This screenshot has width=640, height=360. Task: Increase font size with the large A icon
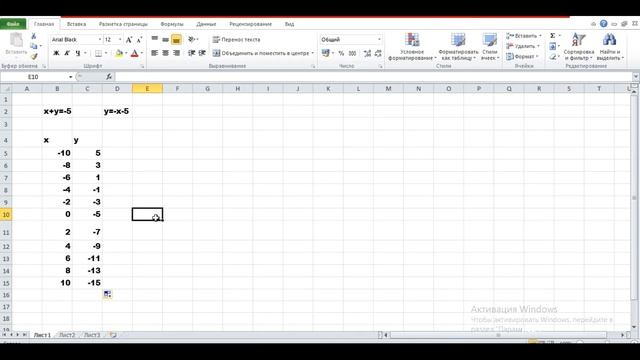click(129, 40)
